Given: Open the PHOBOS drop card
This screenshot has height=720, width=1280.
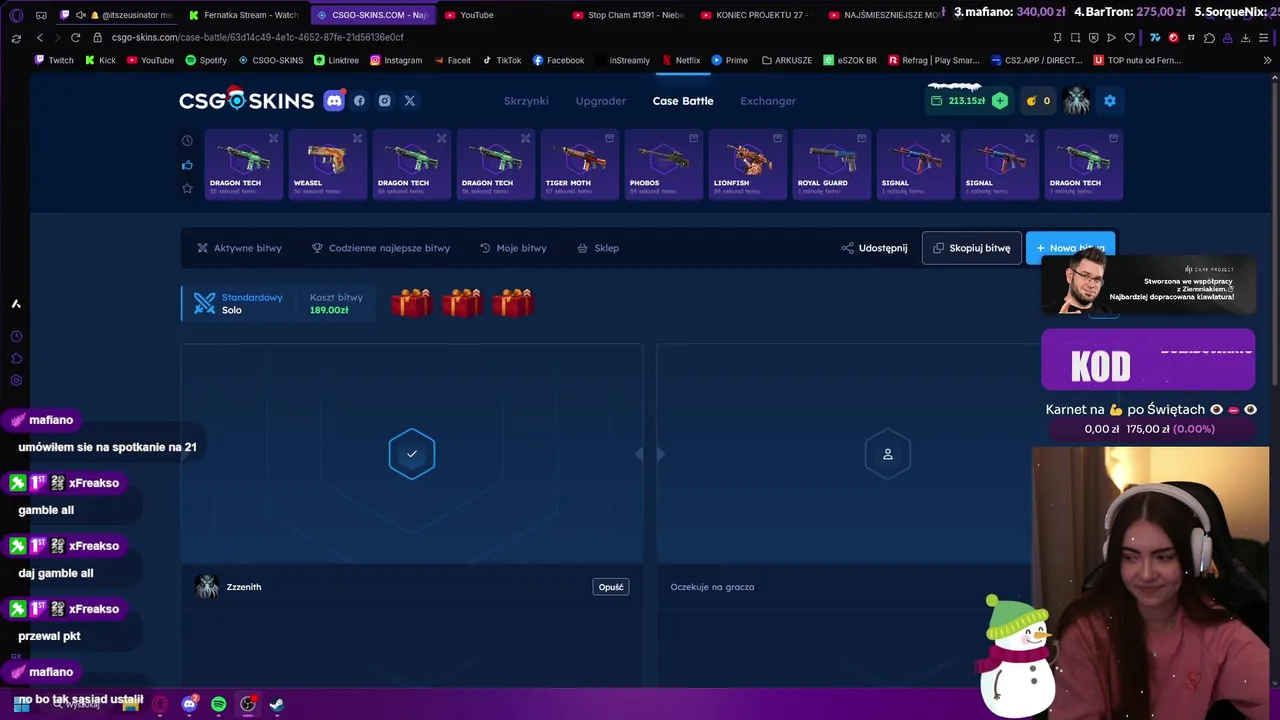Looking at the screenshot, I should (663, 165).
